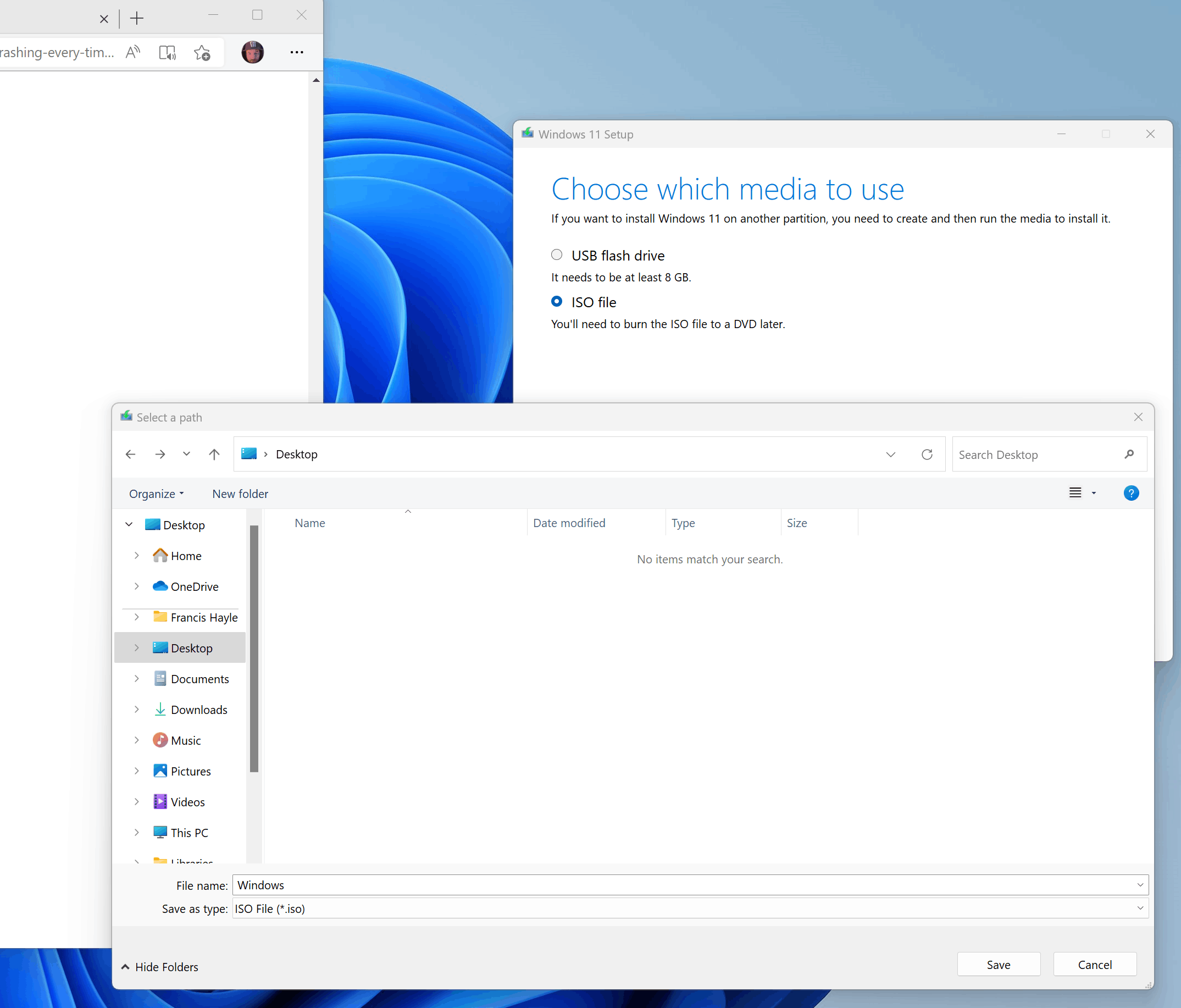Close the current browser tab

pyautogui.click(x=104, y=19)
